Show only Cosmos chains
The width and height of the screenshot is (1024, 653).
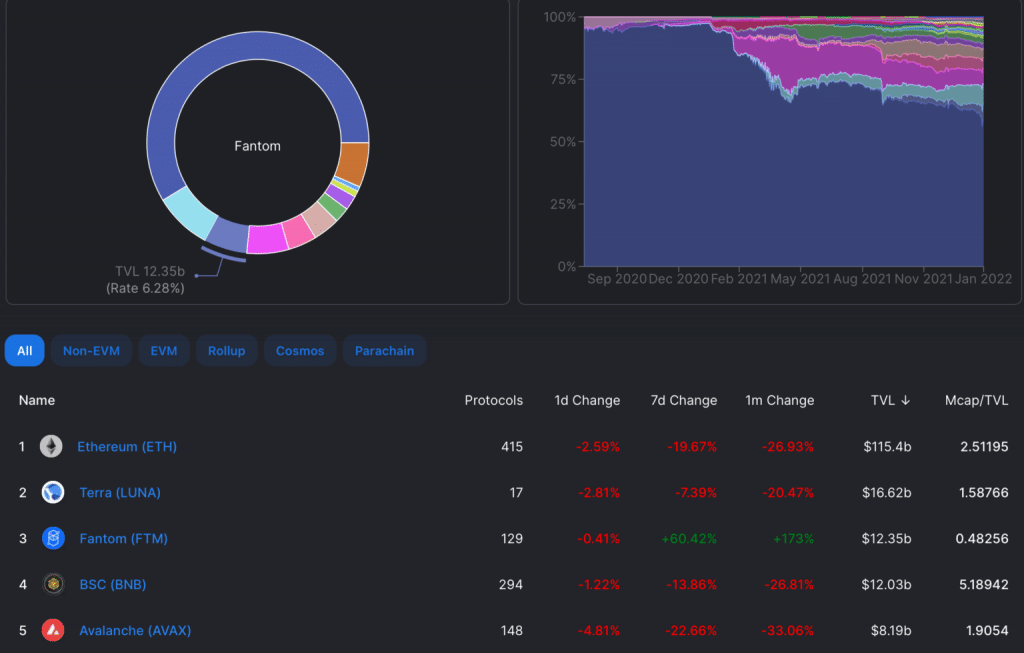click(300, 351)
